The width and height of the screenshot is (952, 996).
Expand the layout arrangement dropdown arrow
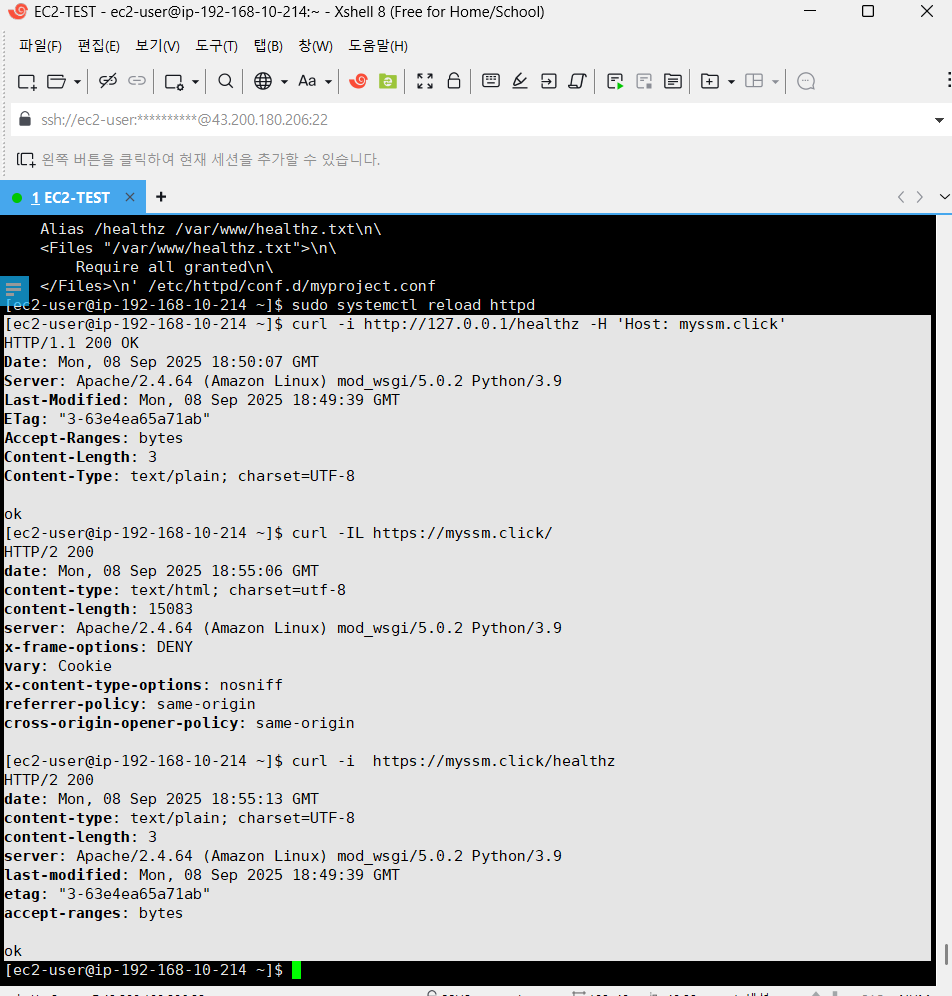[775, 82]
